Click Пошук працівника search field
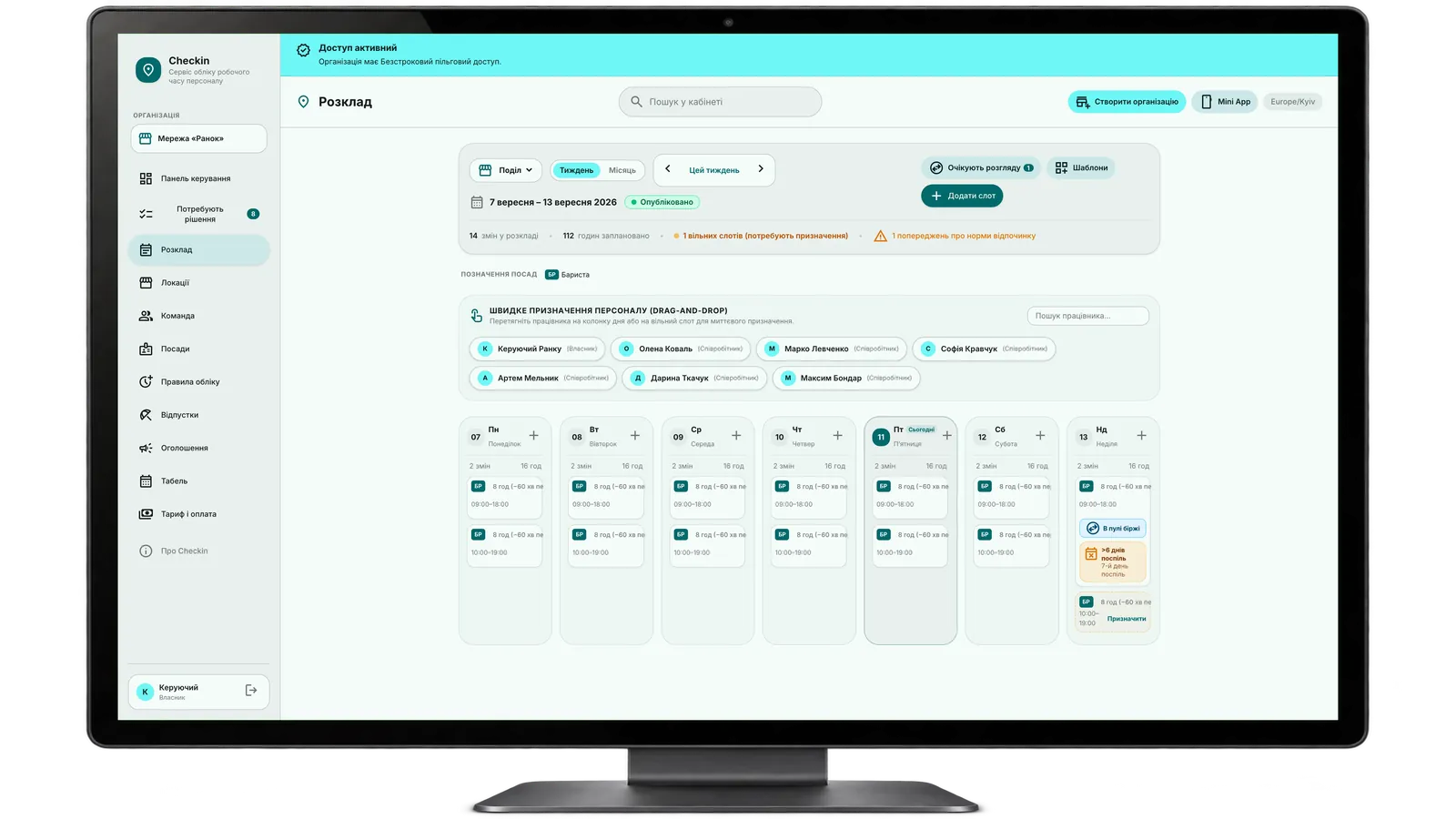Screen dimensions: 1456x819 point(1087,316)
